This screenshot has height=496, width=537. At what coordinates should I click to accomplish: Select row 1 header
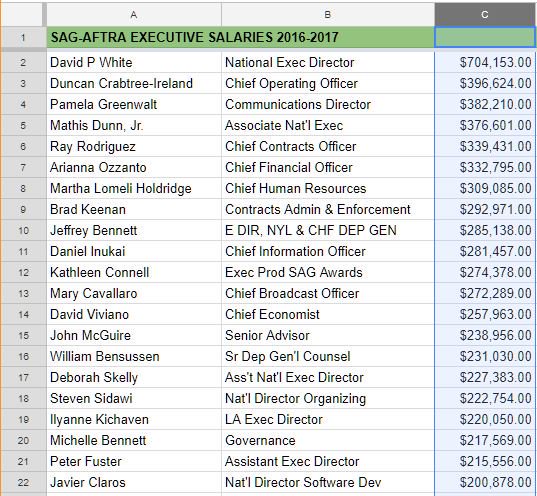click(x=23, y=37)
